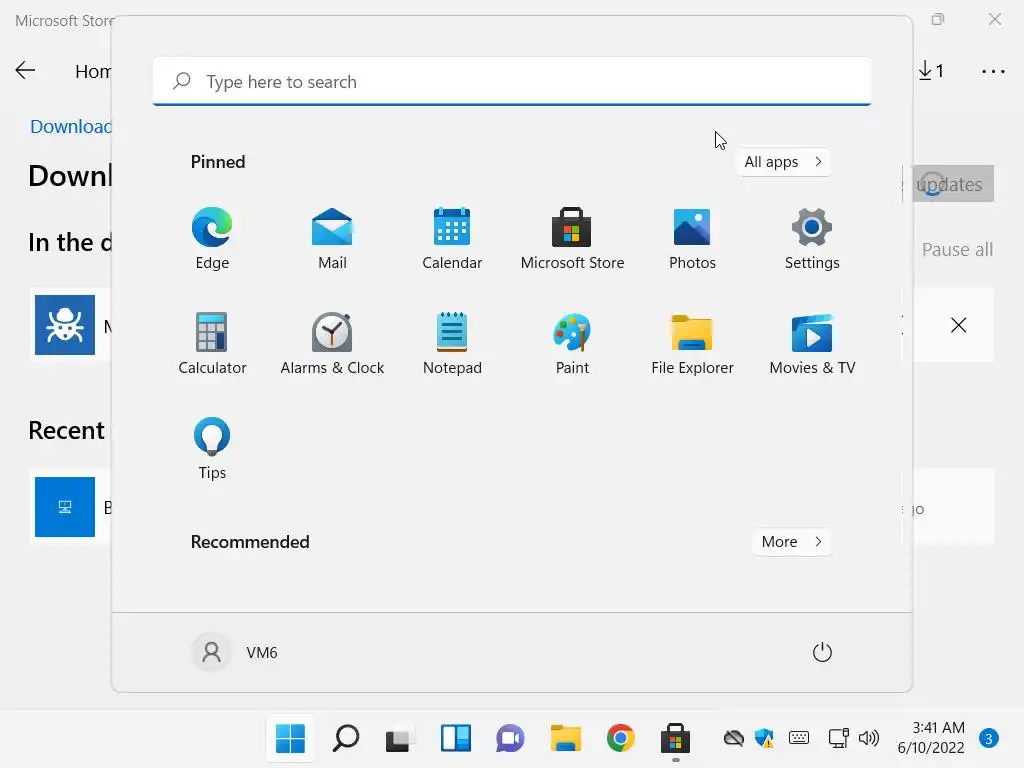
Task: Open the clock showing 3:41 AM
Action: (931, 738)
